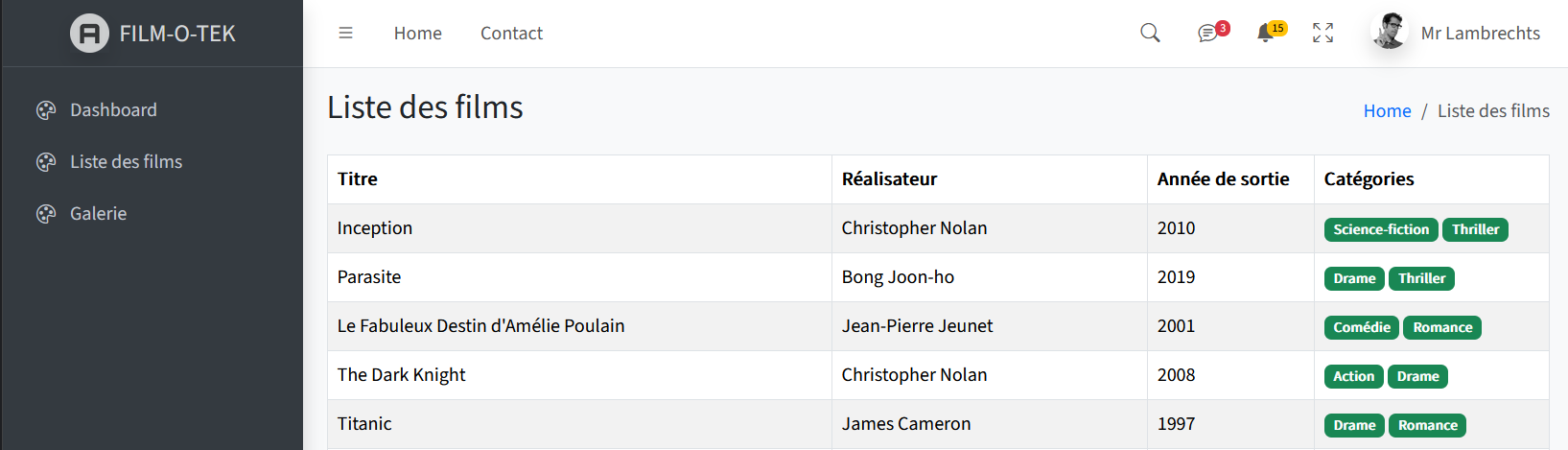Image resolution: width=1568 pixels, height=450 pixels.
Task: Click the palette icon beside Liste des films
Action: coord(46,162)
